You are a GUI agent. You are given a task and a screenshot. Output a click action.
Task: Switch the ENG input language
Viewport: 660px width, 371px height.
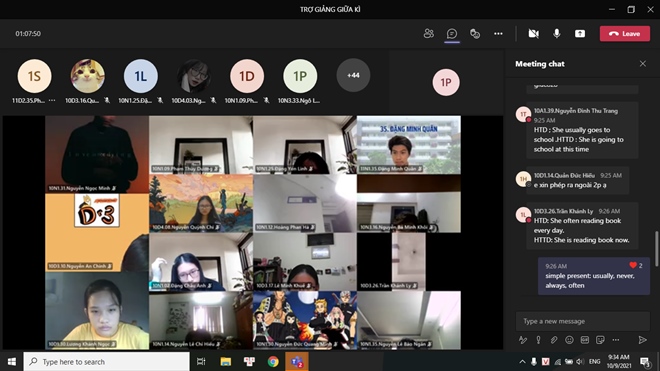pos(594,362)
